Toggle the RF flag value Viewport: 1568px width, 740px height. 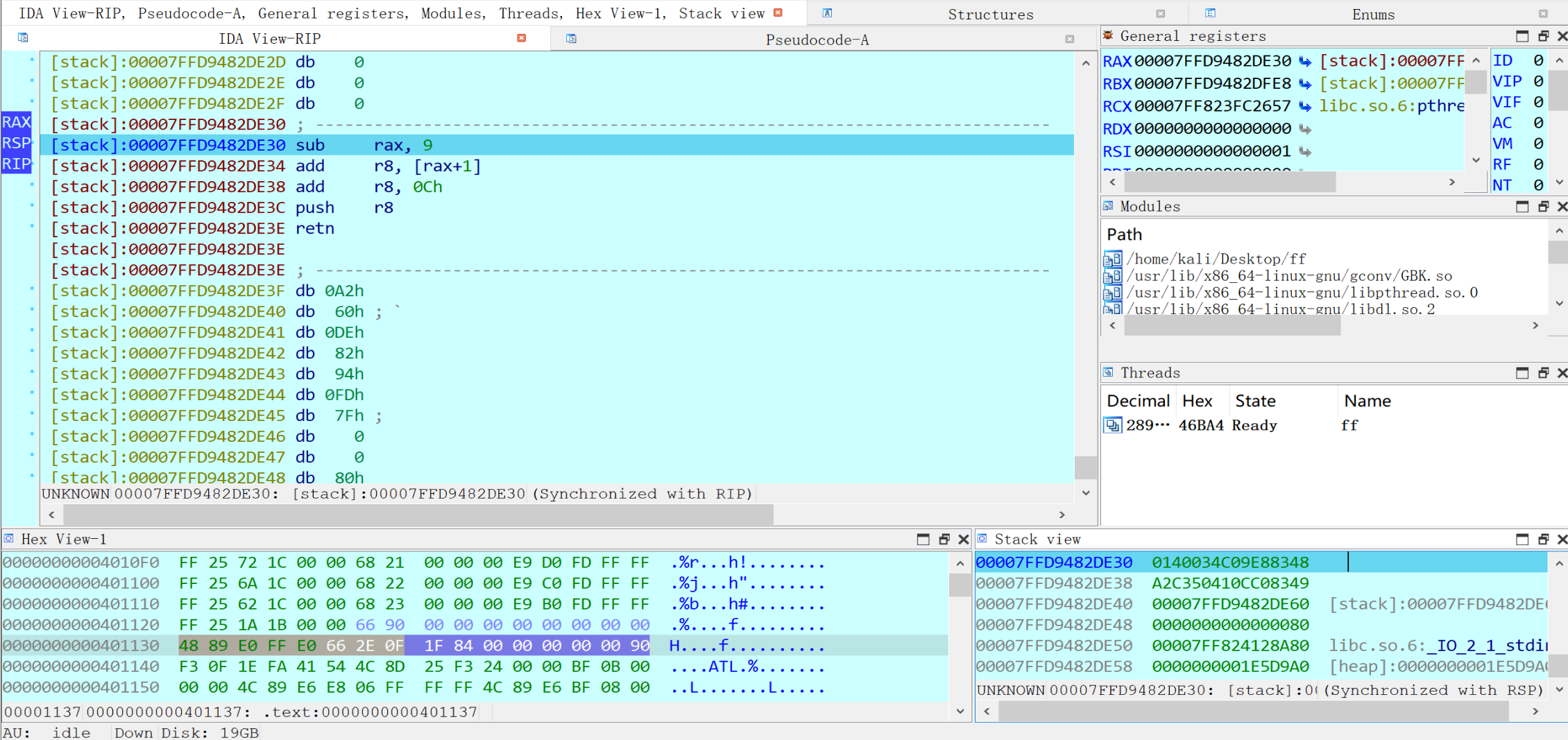(1538, 165)
